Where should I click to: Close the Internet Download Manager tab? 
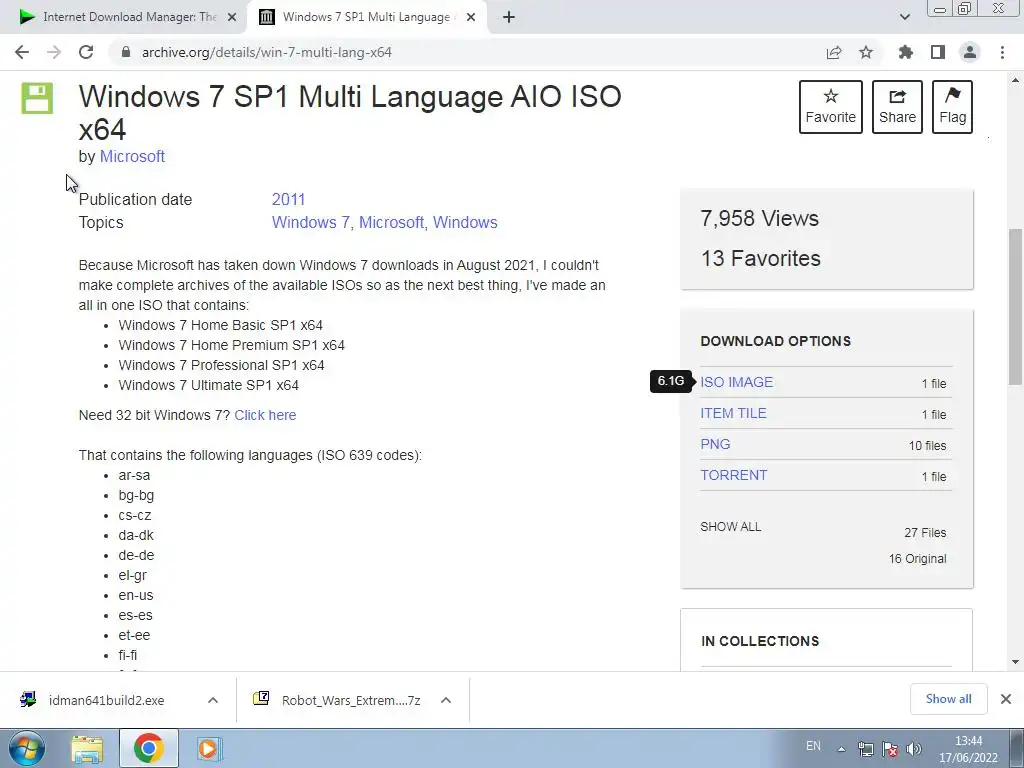pos(232,18)
